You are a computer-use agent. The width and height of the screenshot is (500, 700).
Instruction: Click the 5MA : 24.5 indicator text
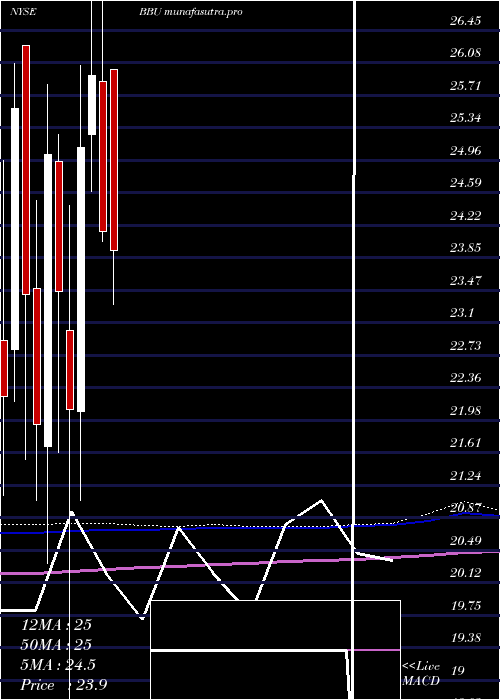[58, 665]
